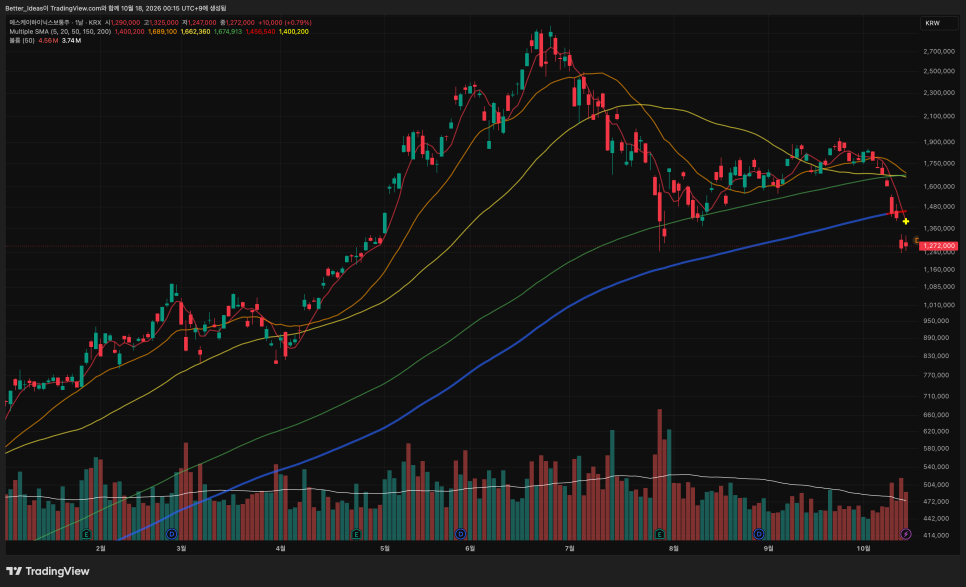Screen dimensions: 966x587
Task: Open the dividend D marker nearest 6월
Action: click(x=460, y=534)
